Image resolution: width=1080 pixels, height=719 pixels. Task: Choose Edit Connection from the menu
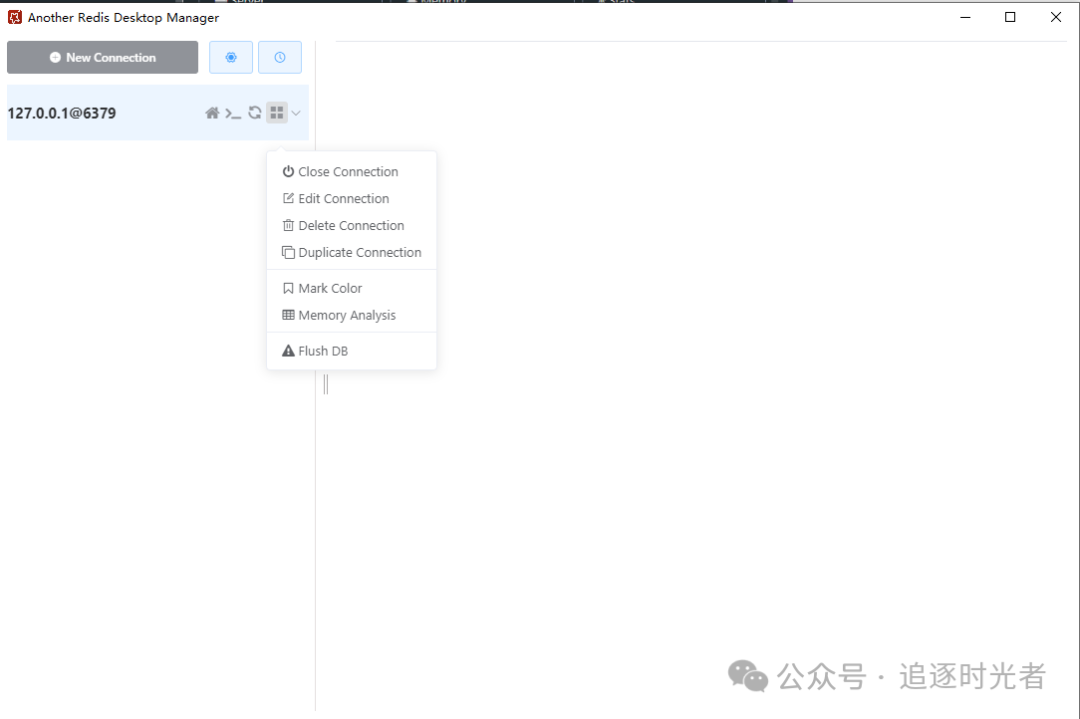coord(351,198)
